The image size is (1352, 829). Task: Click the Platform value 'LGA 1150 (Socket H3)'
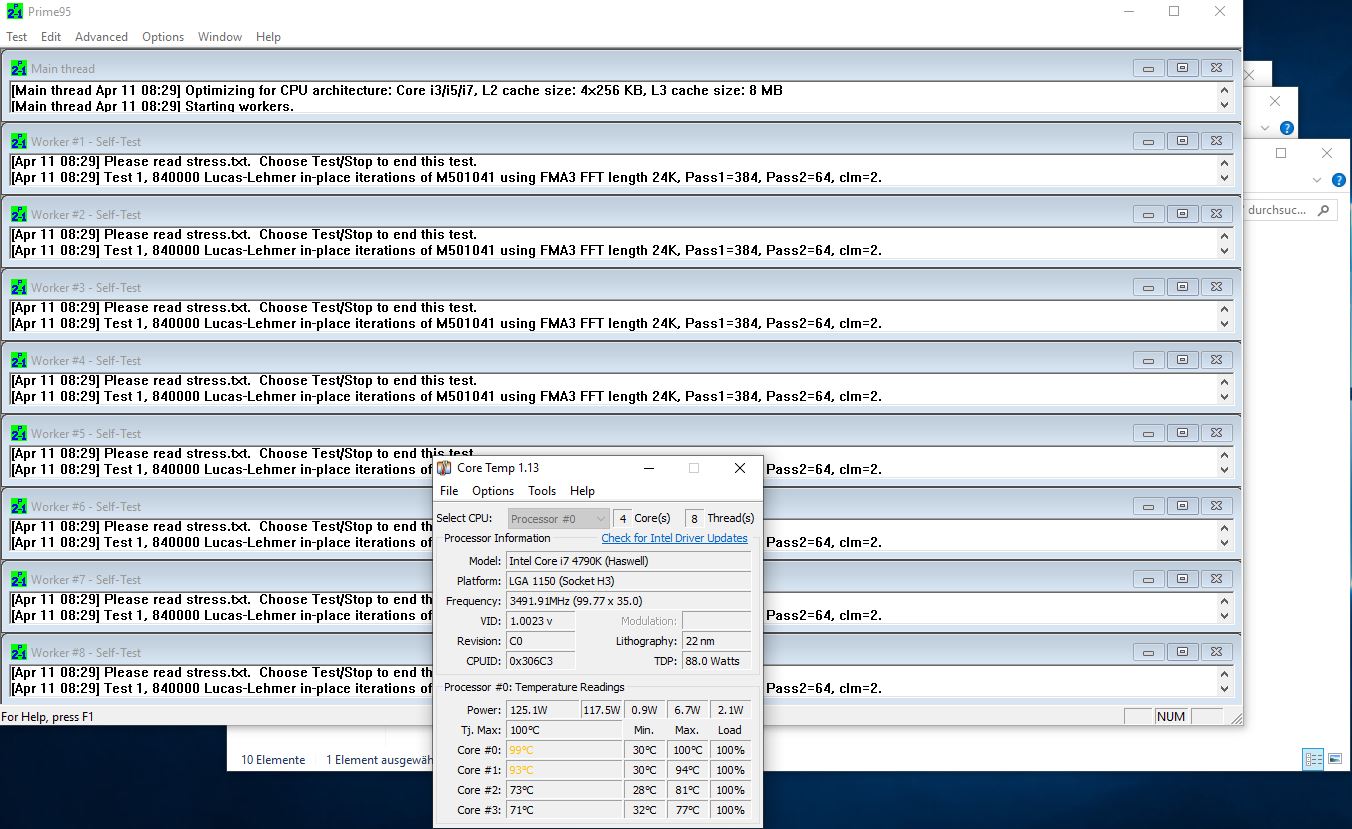coord(628,581)
